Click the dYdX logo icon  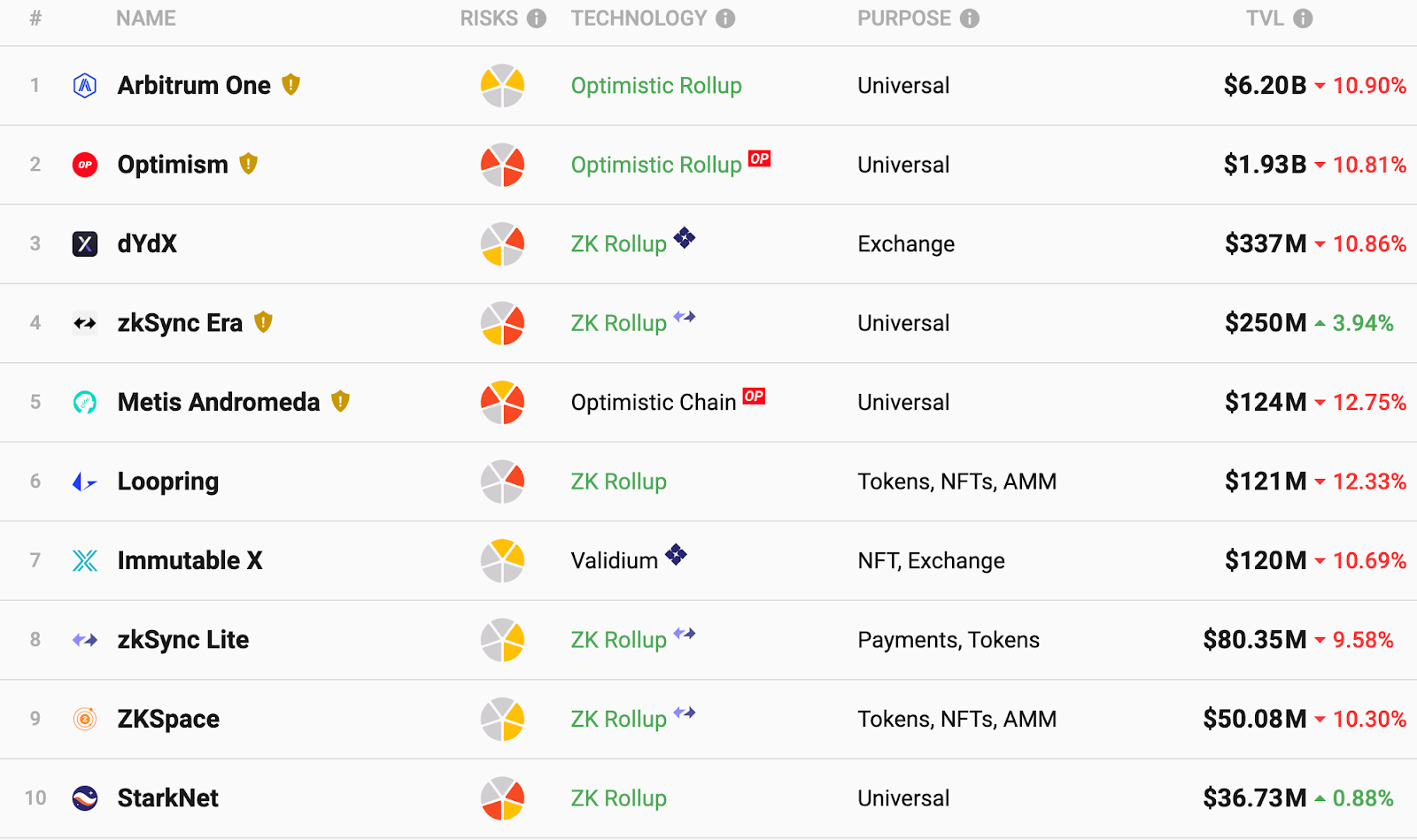(85, 243)
